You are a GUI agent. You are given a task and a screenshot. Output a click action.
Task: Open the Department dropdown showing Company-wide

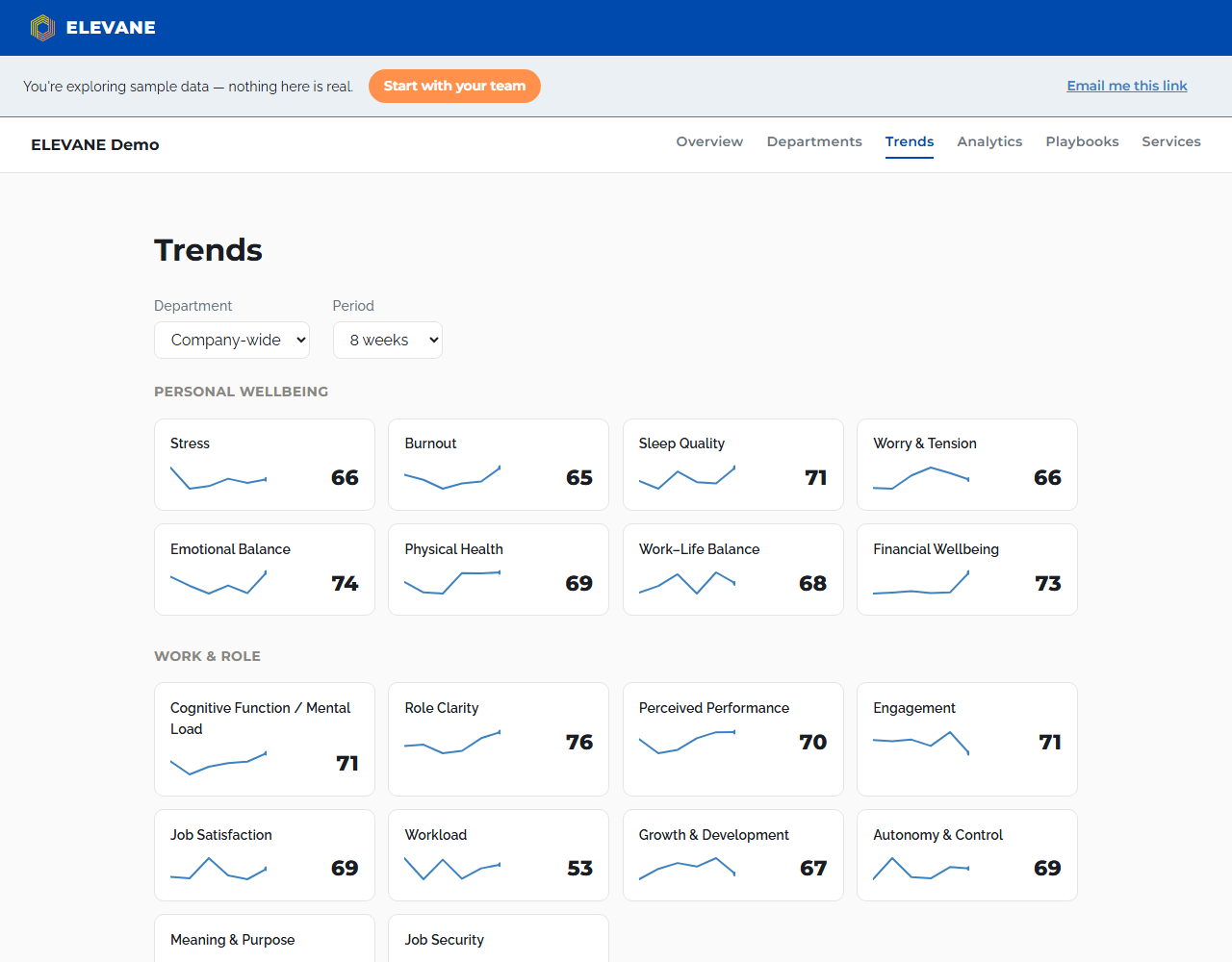coord(232,340)
